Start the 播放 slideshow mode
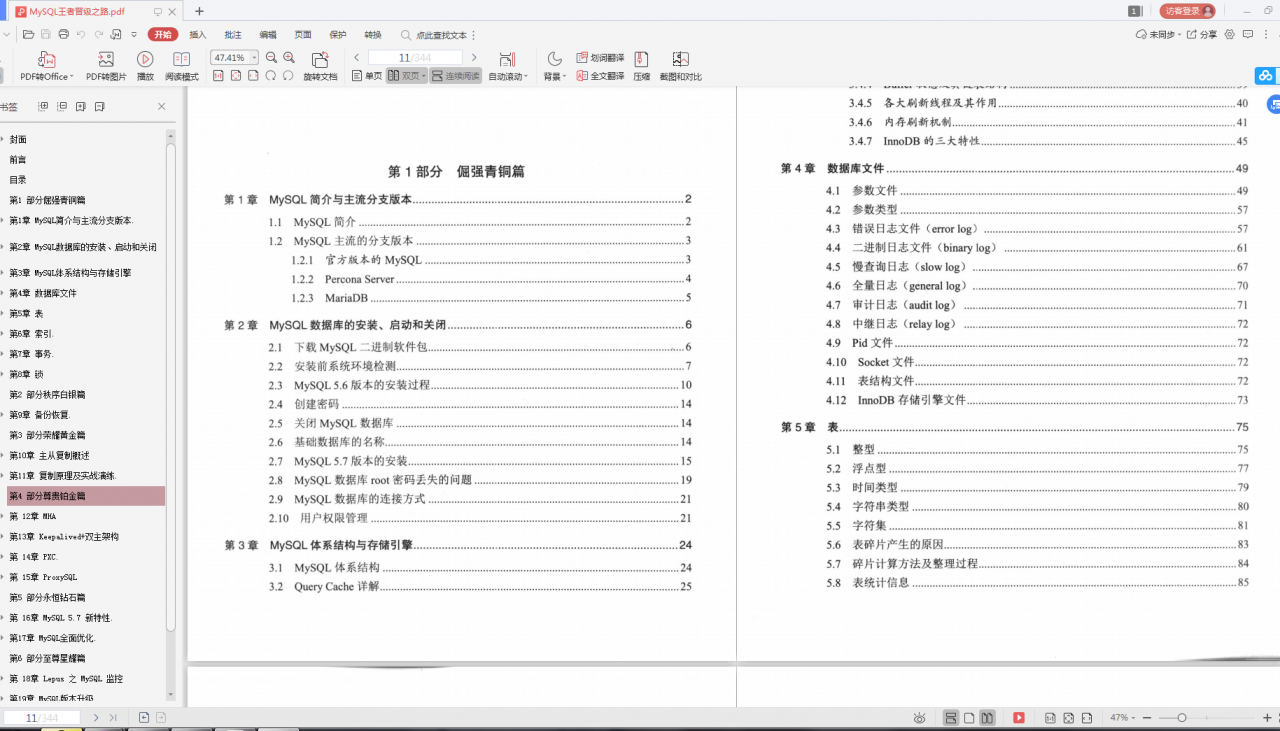The width and height of the screenshot is (1280, 731). click(x=145, y=65)
